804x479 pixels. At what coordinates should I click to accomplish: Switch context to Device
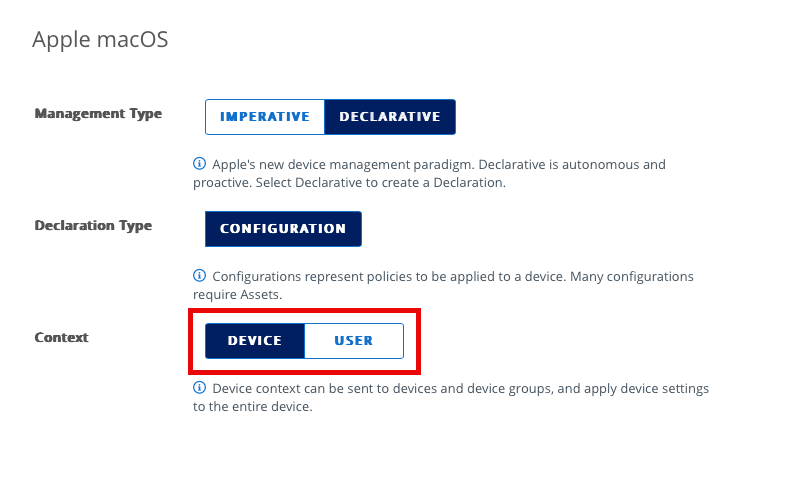(x=255, y=341)
